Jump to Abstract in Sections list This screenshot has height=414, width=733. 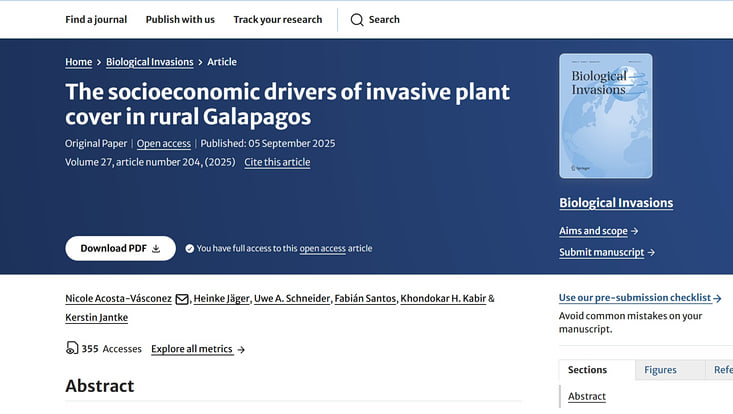tap(587, 396)
